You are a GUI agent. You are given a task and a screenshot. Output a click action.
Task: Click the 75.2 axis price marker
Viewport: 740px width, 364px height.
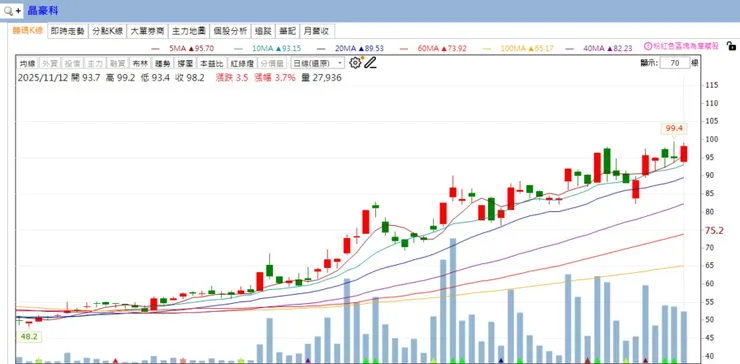point(714,230)
